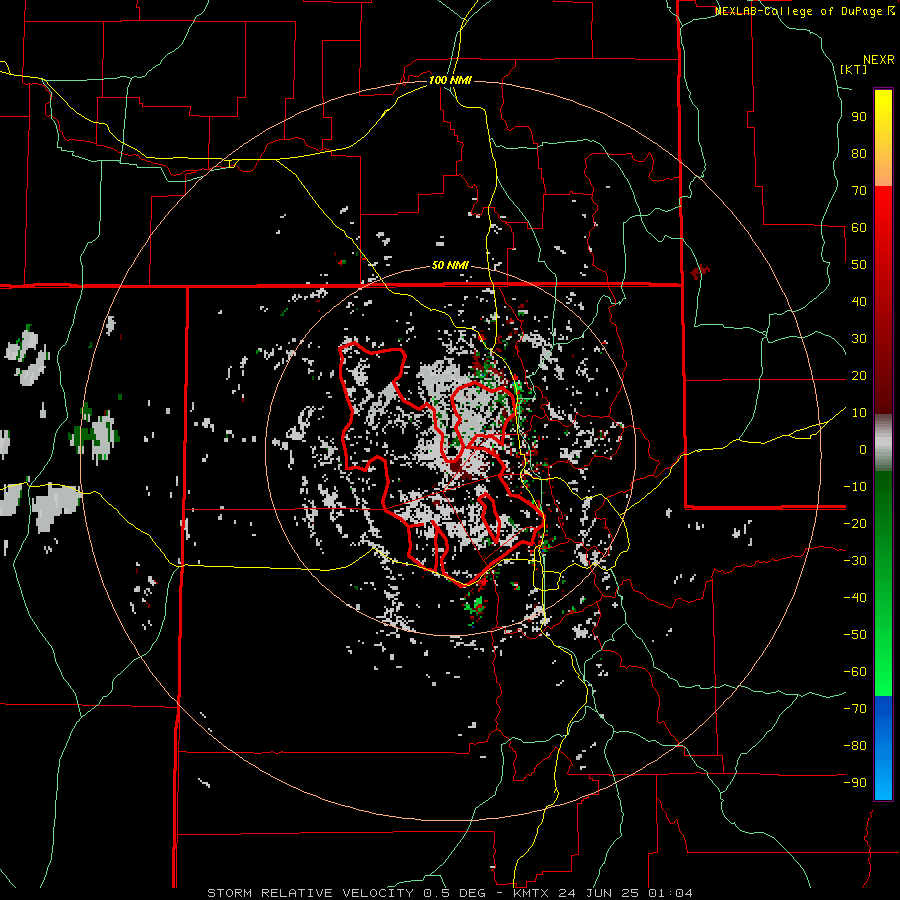
Task: Click the -40 value on velocity scale
Action: (855, 598)
